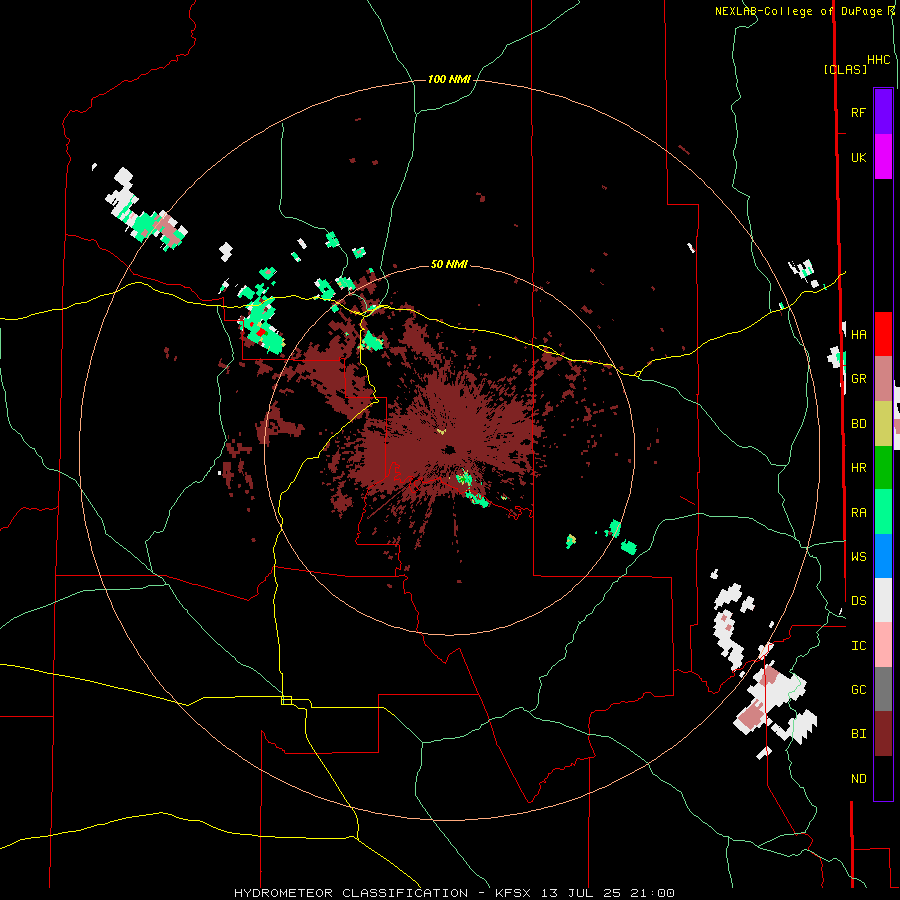Select the GC ground clutter gray swatch
Screen dimensions: 900x900
[x=883, y=689]
